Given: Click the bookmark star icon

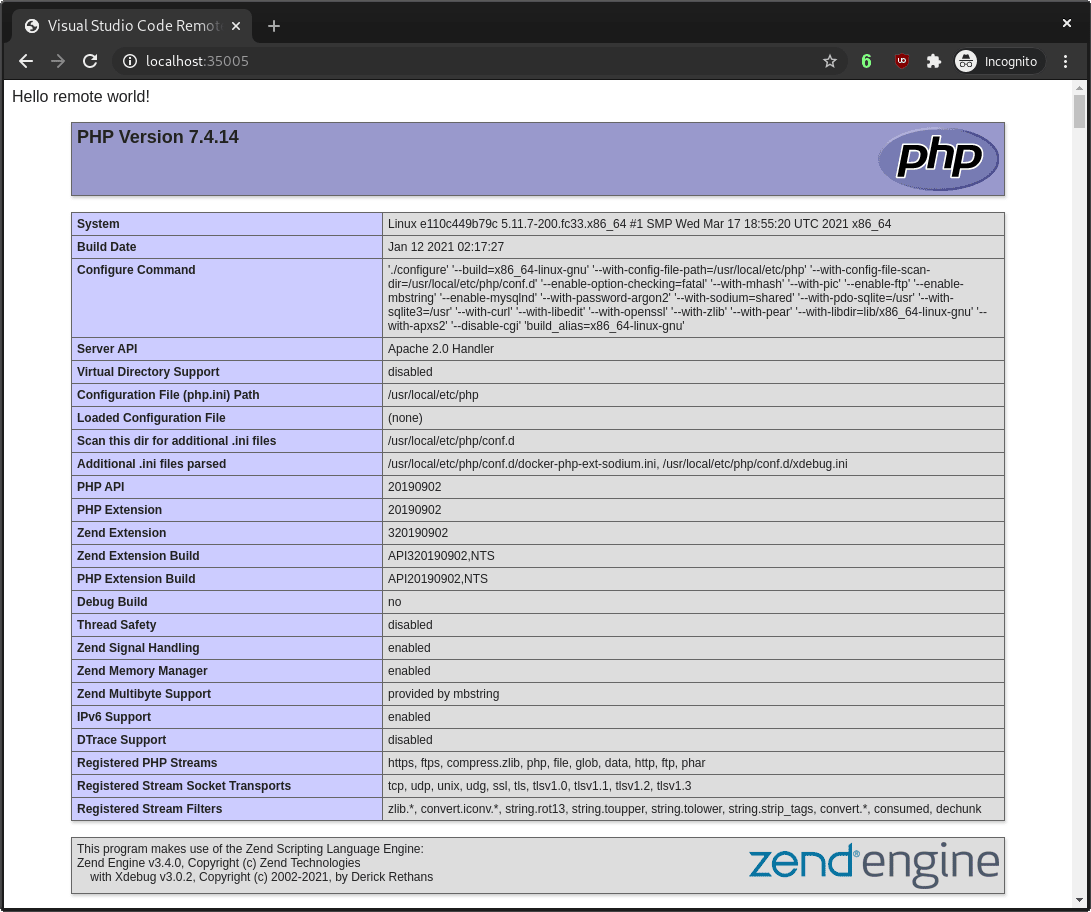Looking at the screenshot, I should click(830, 61).
